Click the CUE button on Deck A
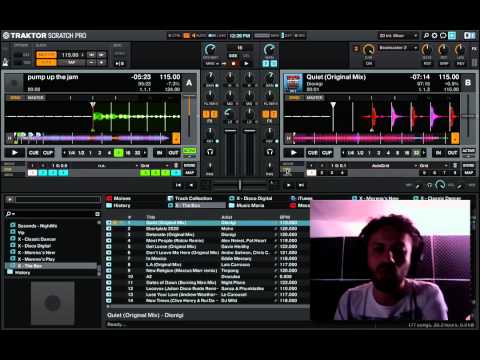This screenshot has height=360, width=480. pyautogui.click(x=34, y=153)
